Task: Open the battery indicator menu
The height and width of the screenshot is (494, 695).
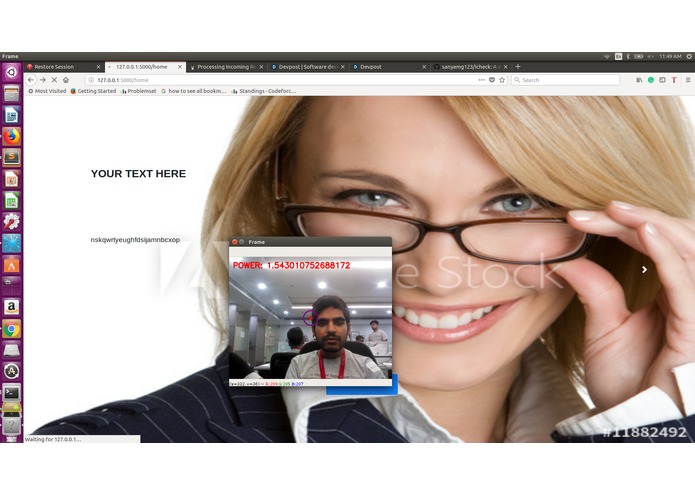Action: click(639, 56)
